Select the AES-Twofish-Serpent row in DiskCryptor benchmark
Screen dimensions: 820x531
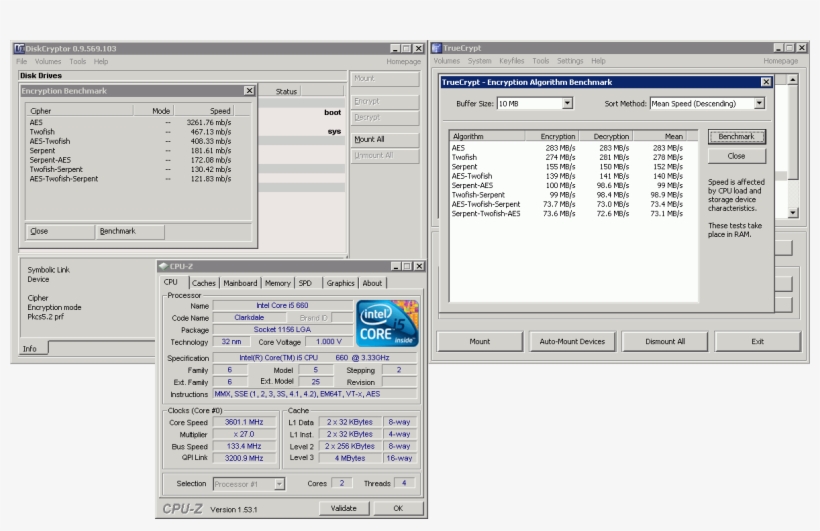click(131, 179)
